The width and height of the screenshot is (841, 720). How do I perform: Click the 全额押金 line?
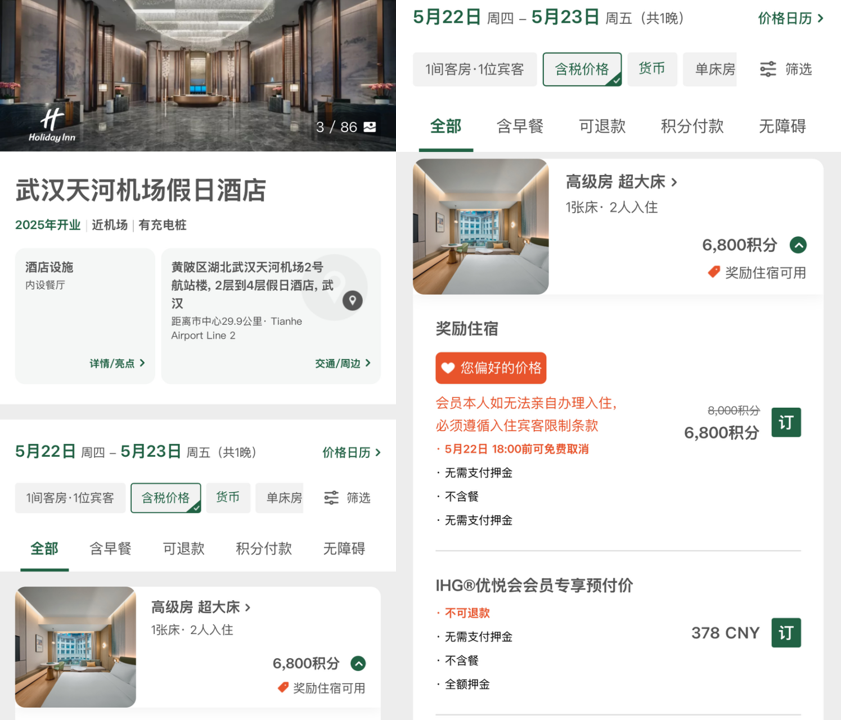(x=467, y=684)
